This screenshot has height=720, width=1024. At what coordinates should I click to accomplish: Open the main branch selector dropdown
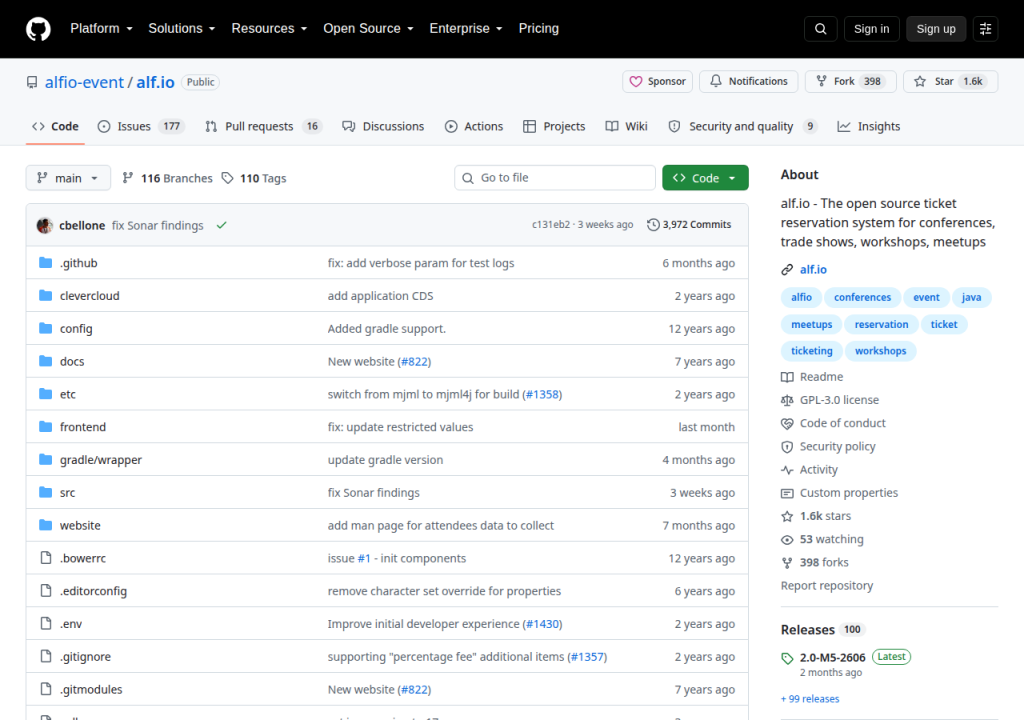tap(68, 178)
